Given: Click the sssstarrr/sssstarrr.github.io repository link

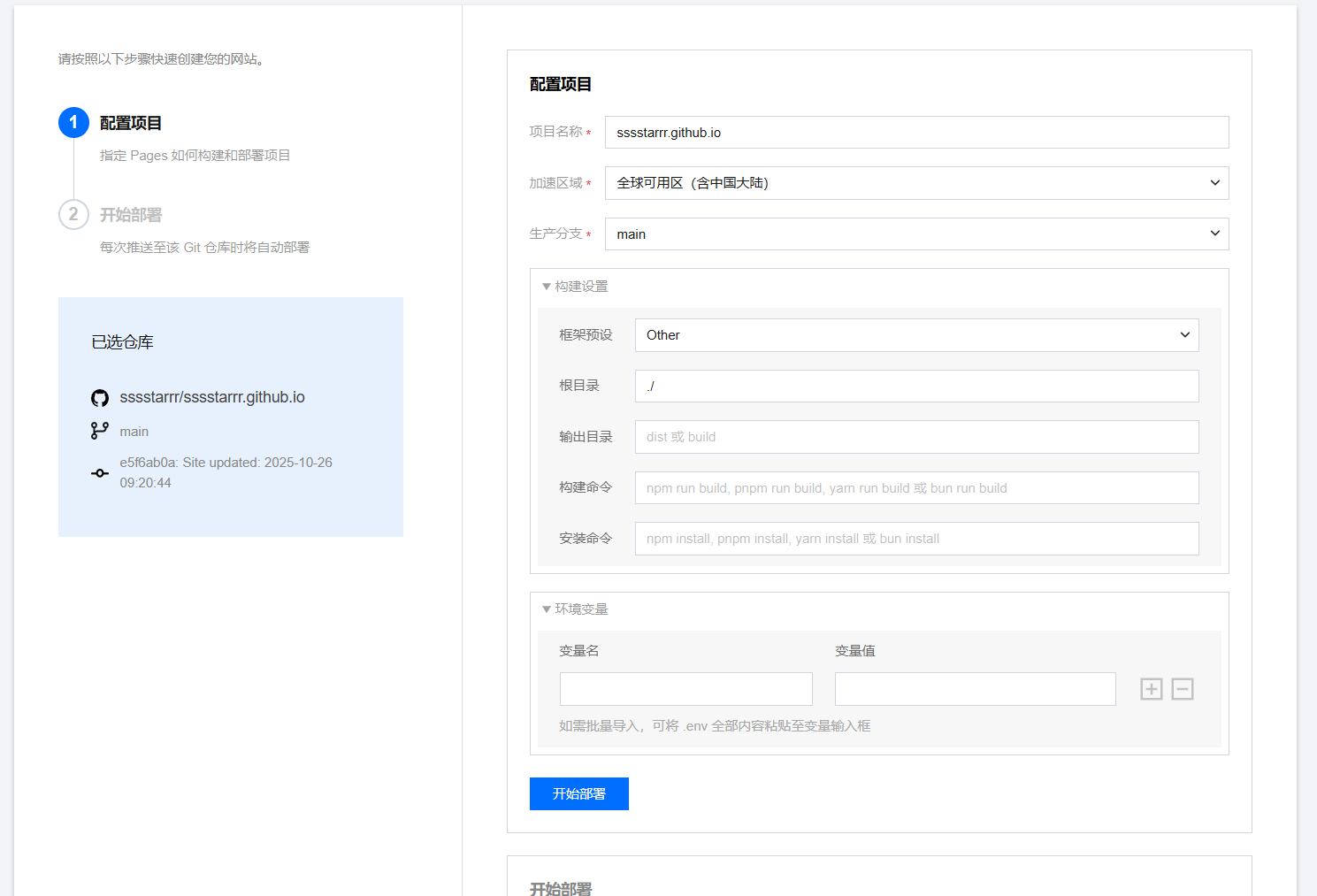Looking at the screenshot, I should [212, 398].
